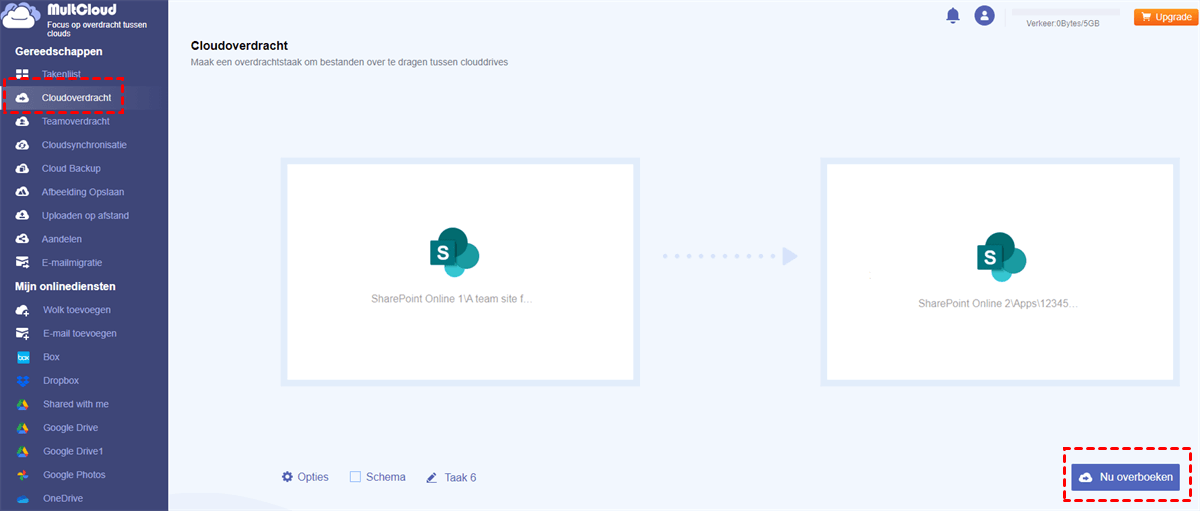Click the Opties gear icon
The image size is (1200, 511).
coord(287,477)
